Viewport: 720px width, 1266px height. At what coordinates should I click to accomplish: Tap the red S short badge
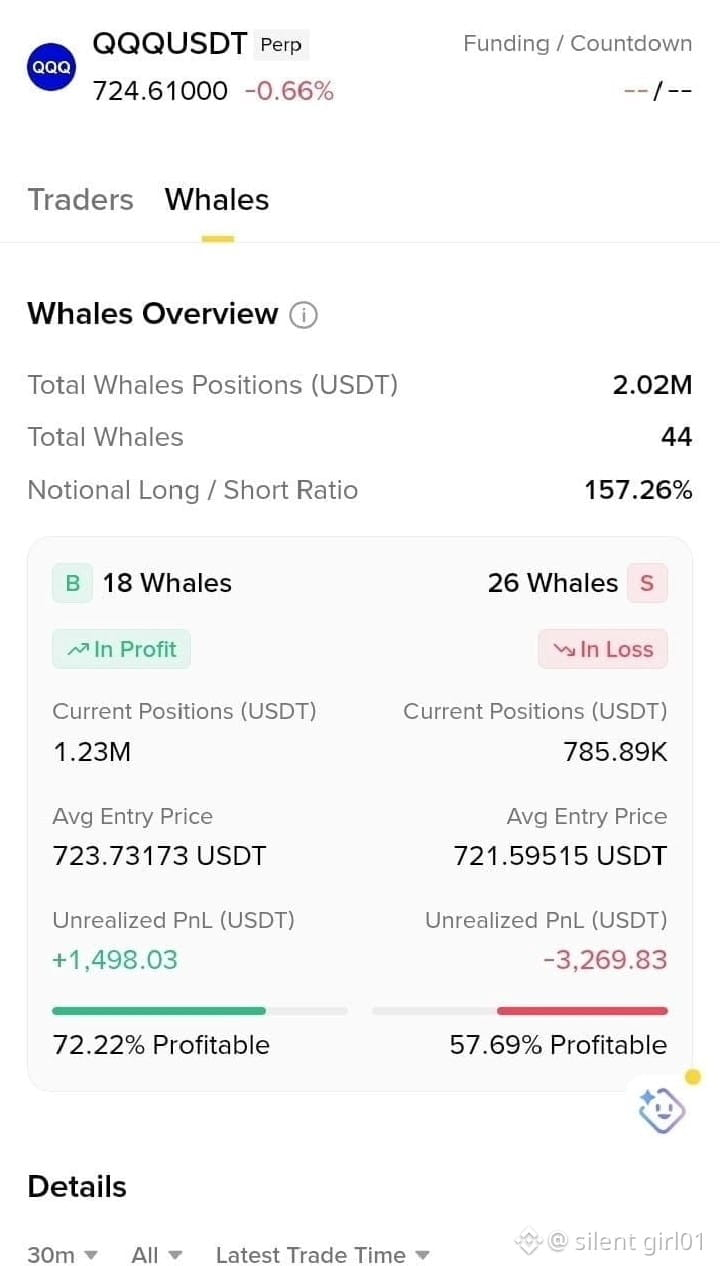(x=647, y=583)
